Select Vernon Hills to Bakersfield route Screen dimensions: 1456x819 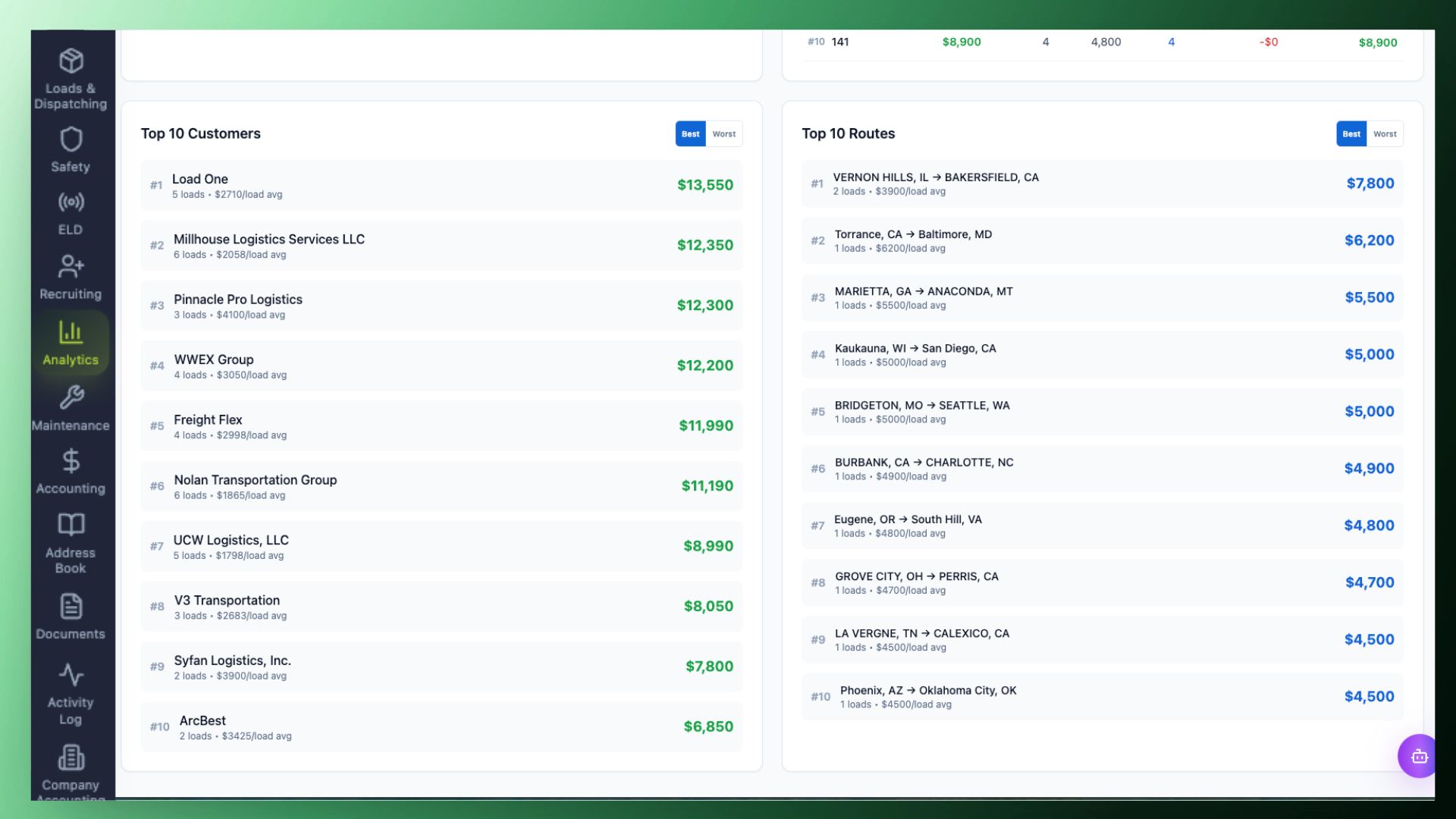(1103, 184)
